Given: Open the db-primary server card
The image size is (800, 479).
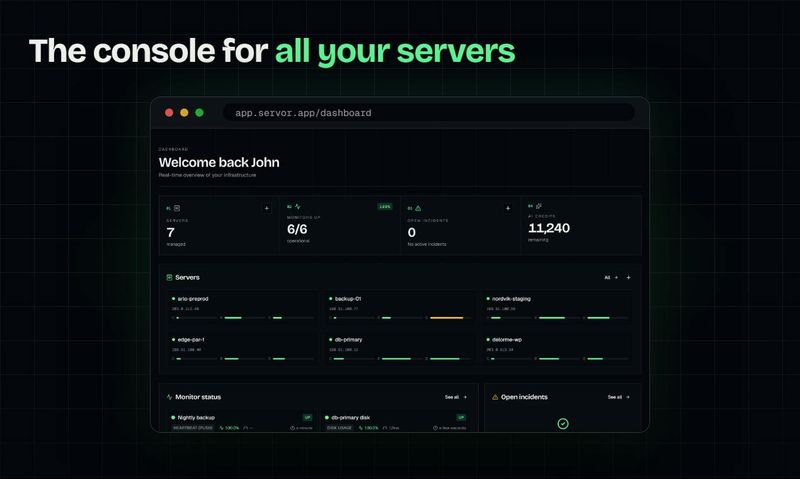Looking at the screenshot, I should tap(397, 349).
